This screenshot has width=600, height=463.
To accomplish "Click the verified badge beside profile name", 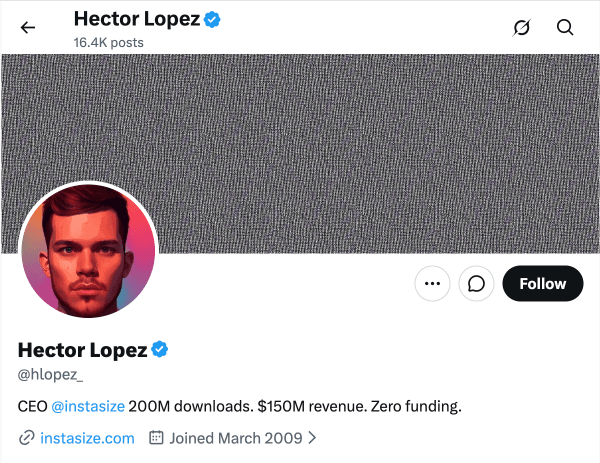I will 160,349.
